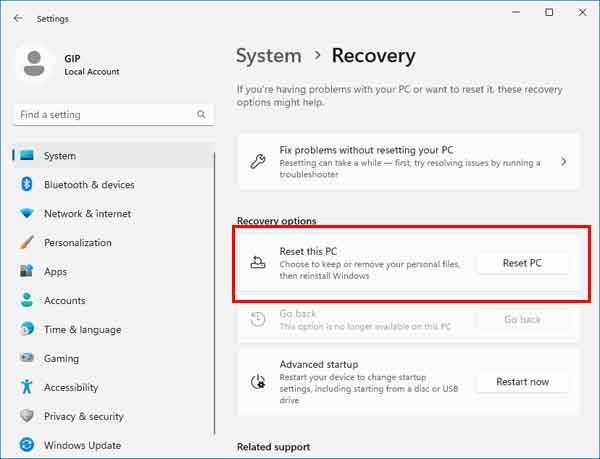Click the Accounts person icon

pyautogui.click(x=27, y=300)
